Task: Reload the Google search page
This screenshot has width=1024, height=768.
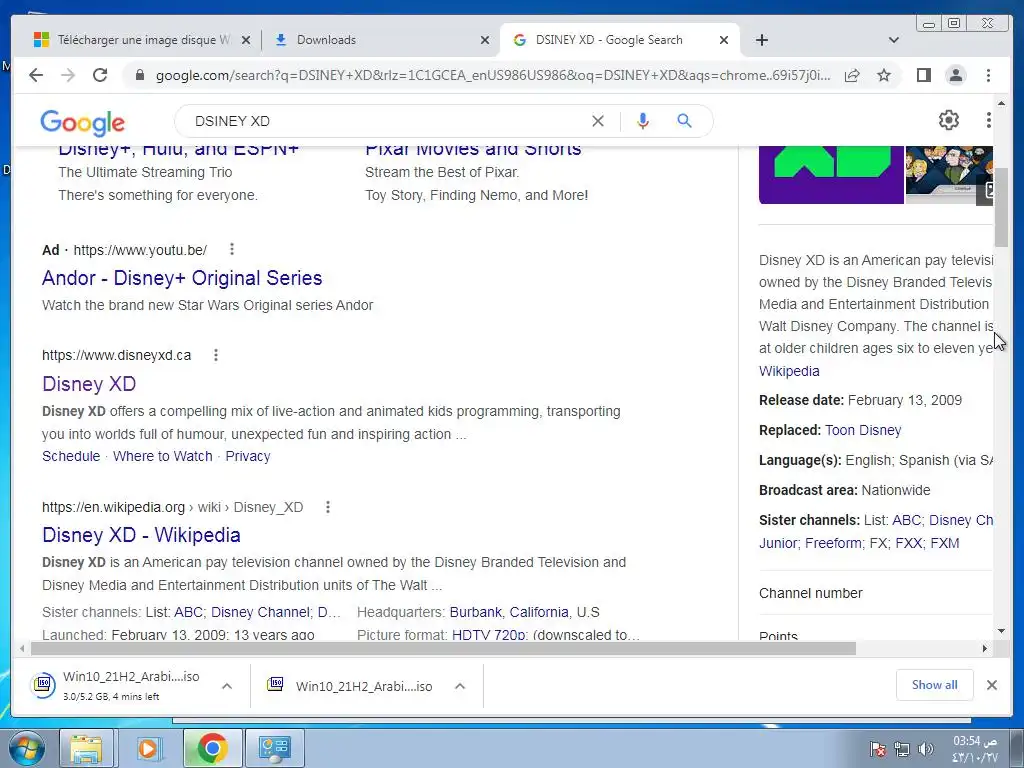Action: 100,75
